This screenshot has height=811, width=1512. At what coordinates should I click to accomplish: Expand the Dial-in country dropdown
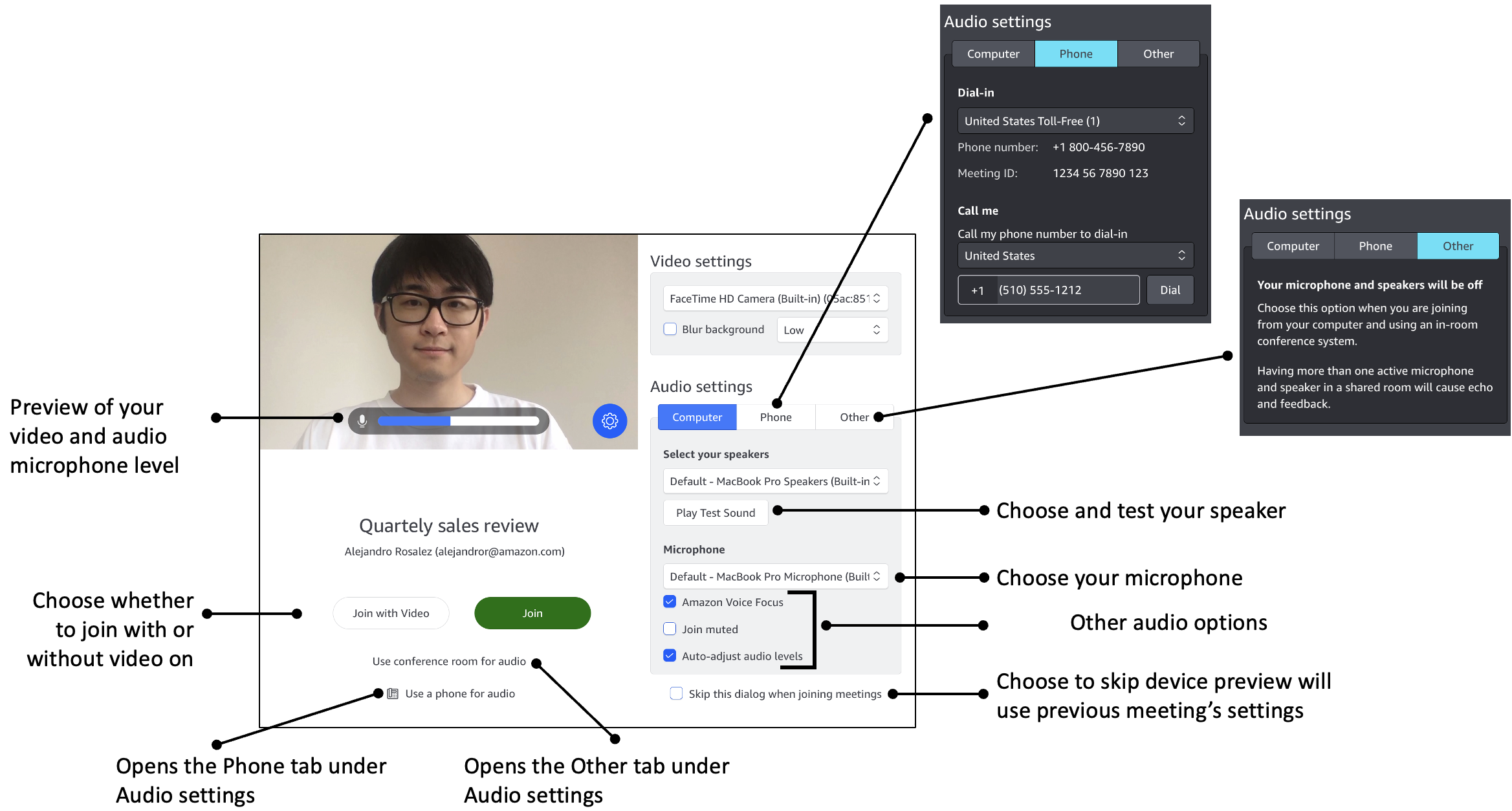pos(1069,122)
